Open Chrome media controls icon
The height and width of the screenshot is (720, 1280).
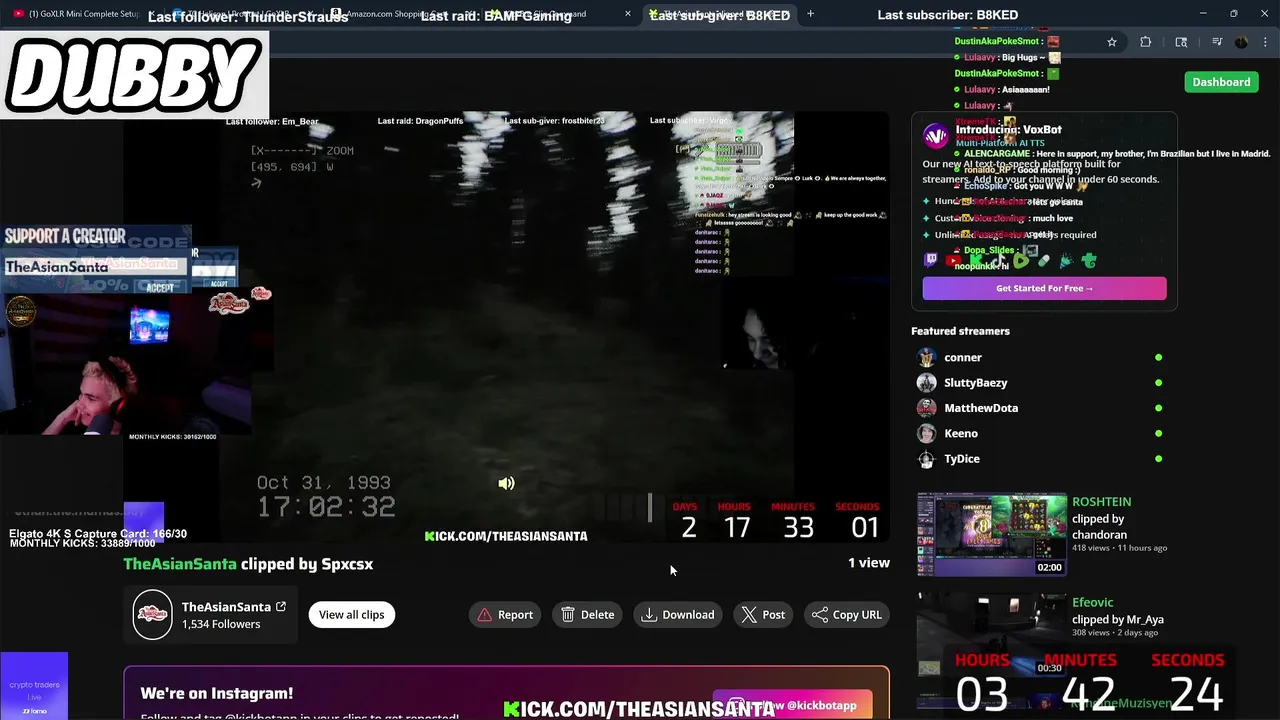point(1216,42)
